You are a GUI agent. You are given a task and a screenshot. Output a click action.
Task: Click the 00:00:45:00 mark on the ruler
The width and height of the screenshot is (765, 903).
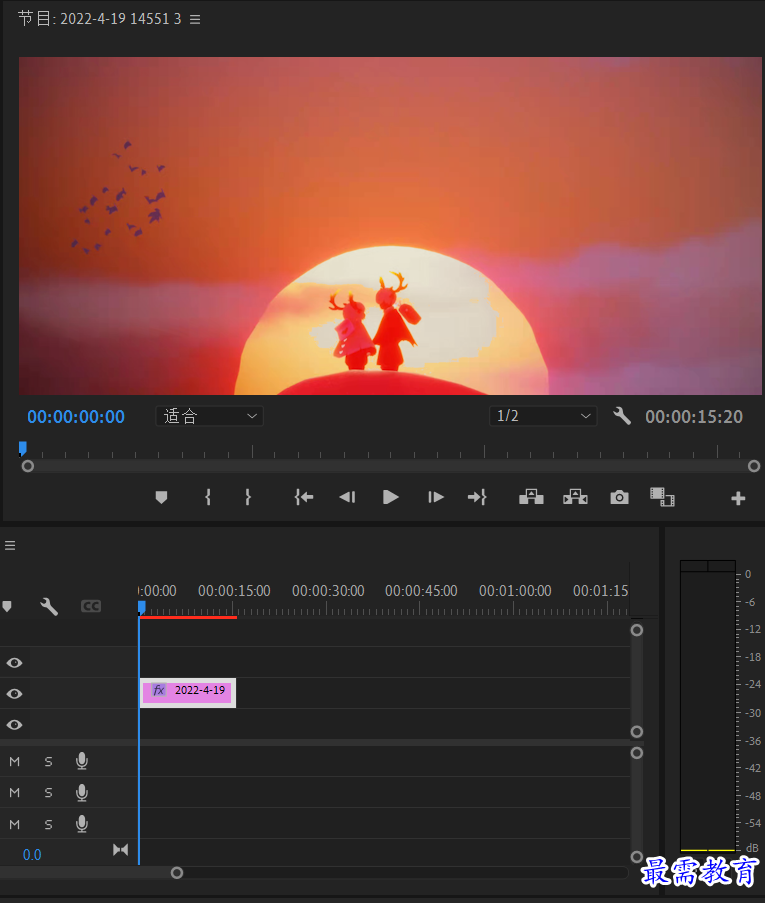tap(421, 591)
